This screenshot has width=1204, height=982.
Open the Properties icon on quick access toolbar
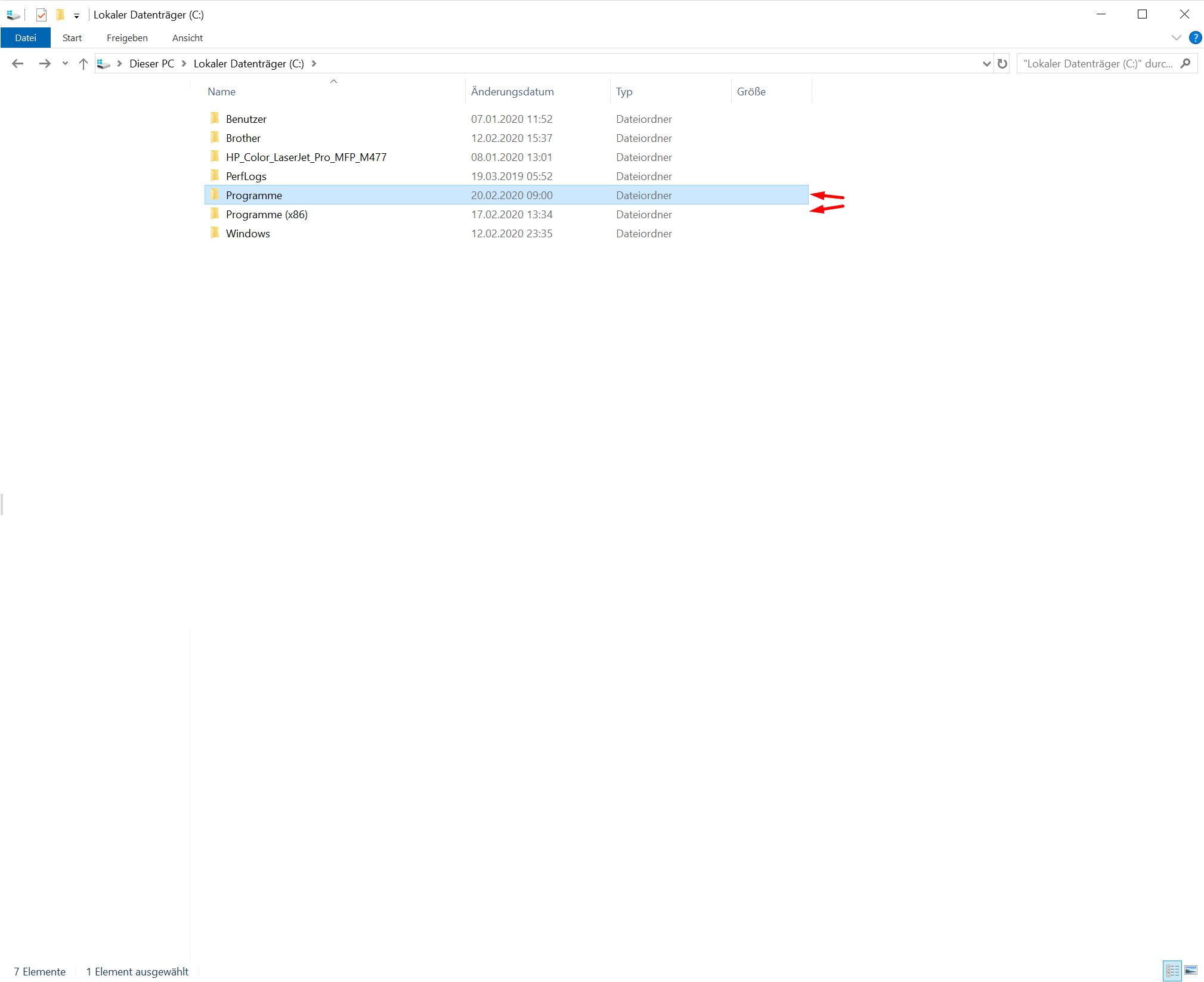tap(41, 15)
